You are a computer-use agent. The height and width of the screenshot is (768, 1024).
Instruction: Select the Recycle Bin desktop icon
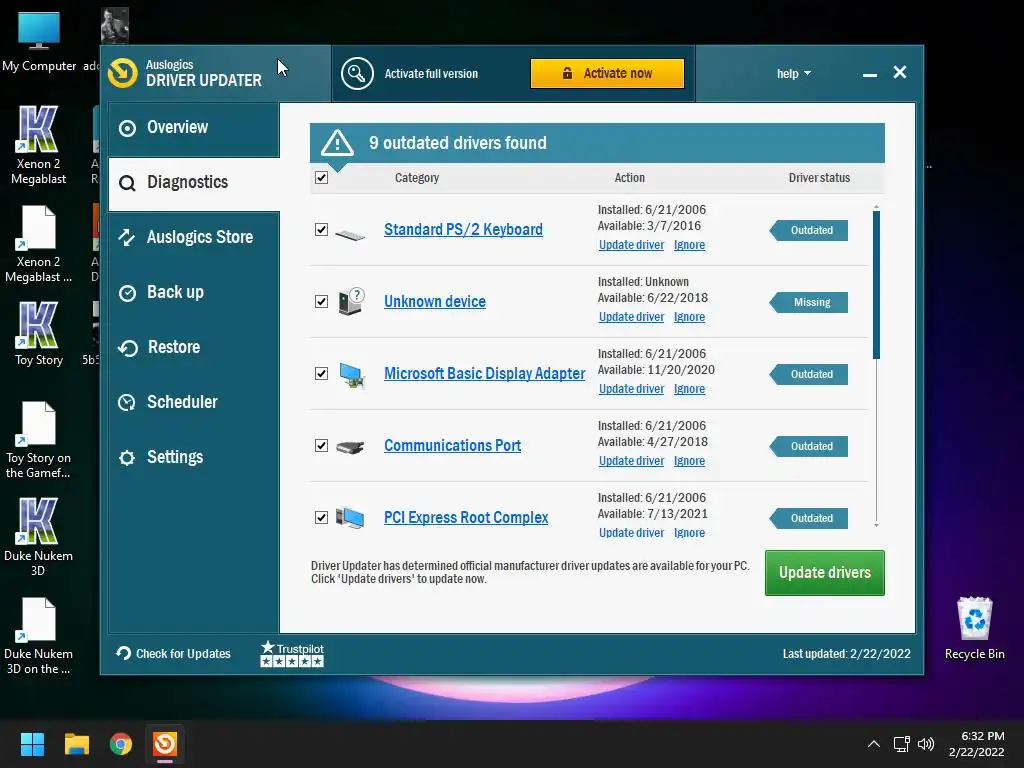pyautogui.click(x=974, y=628)
